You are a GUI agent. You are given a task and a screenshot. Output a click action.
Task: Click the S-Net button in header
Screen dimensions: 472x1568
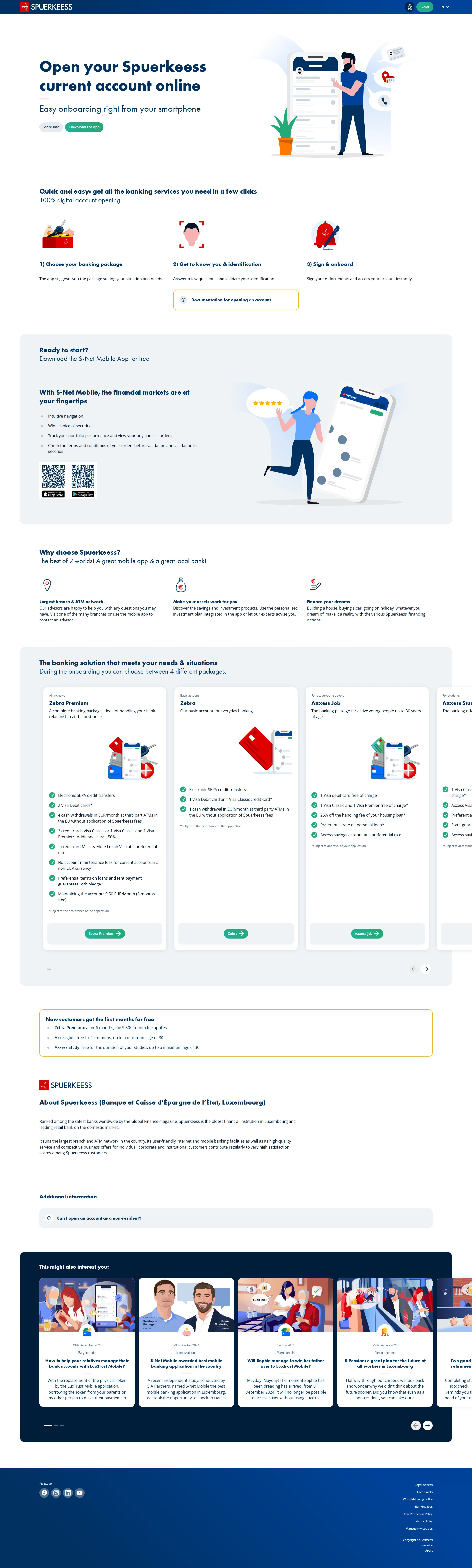tap(425, 7)
